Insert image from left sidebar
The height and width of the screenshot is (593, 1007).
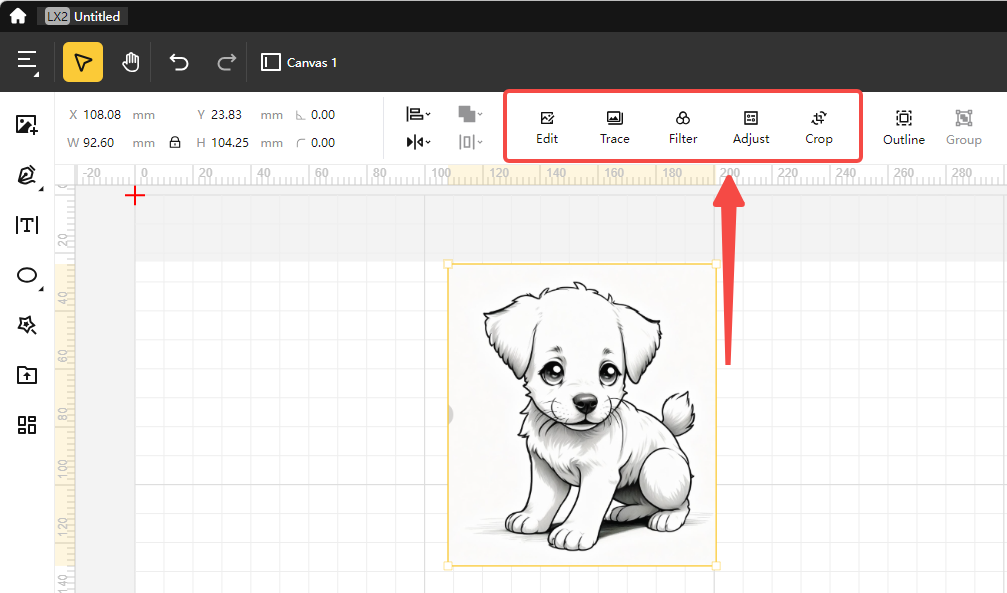click(x=27, y=124)
